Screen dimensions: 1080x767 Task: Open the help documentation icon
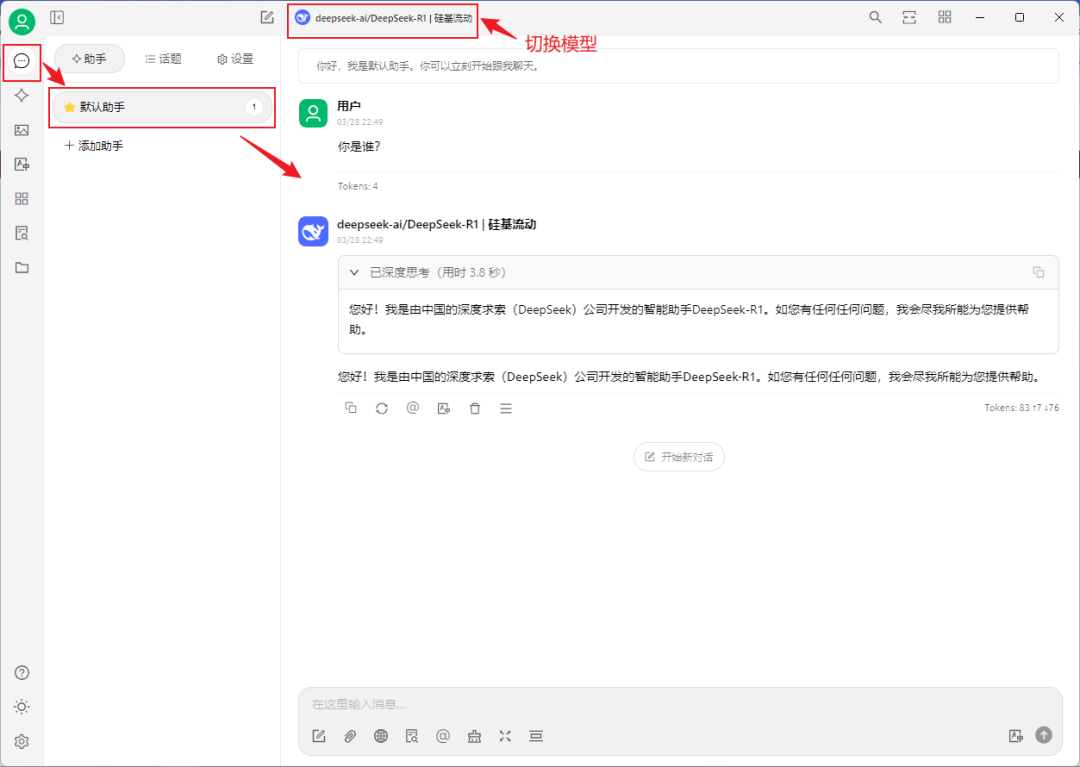coord(22,673)
